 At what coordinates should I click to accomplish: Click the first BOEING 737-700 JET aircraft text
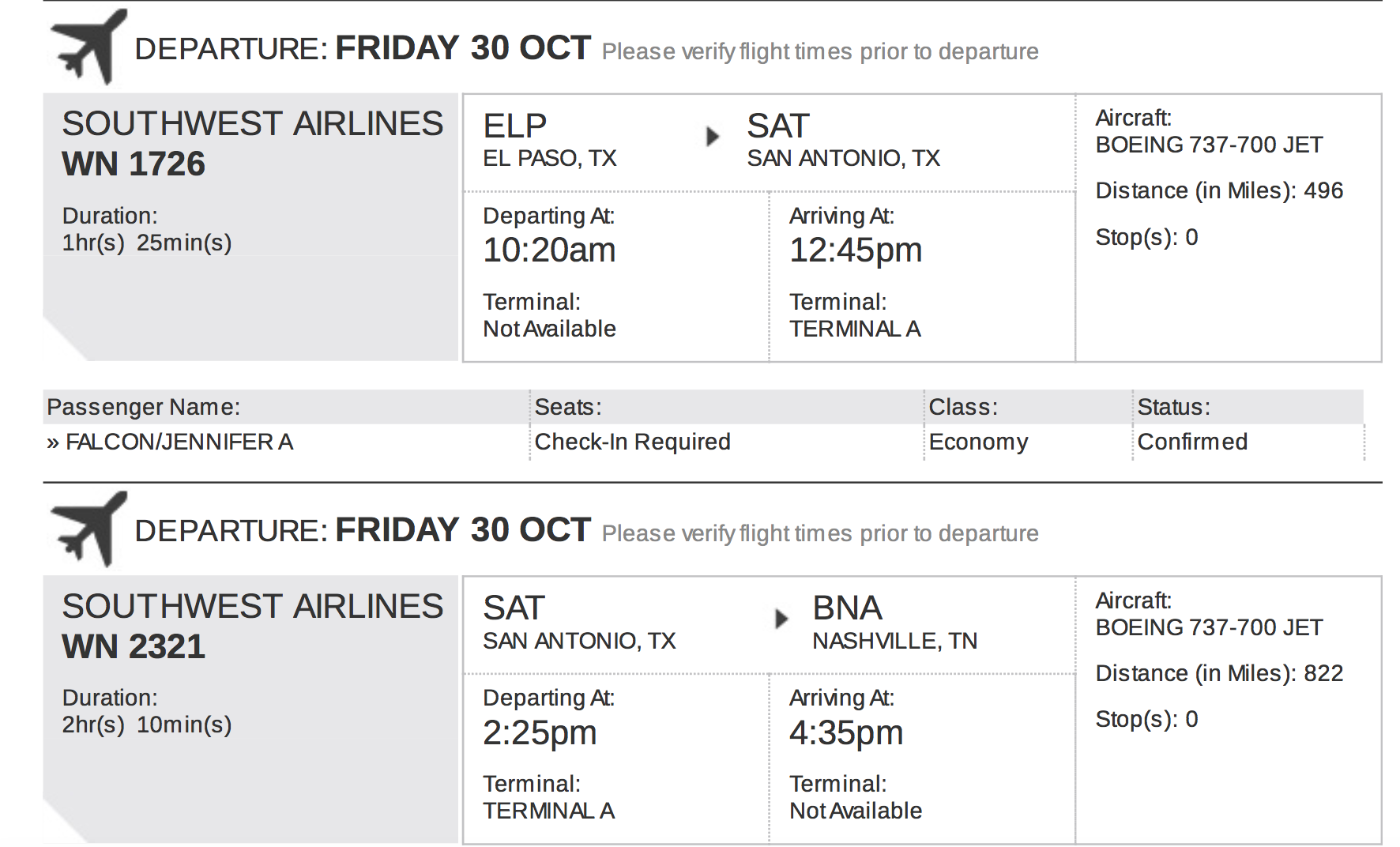[1209, 145]
